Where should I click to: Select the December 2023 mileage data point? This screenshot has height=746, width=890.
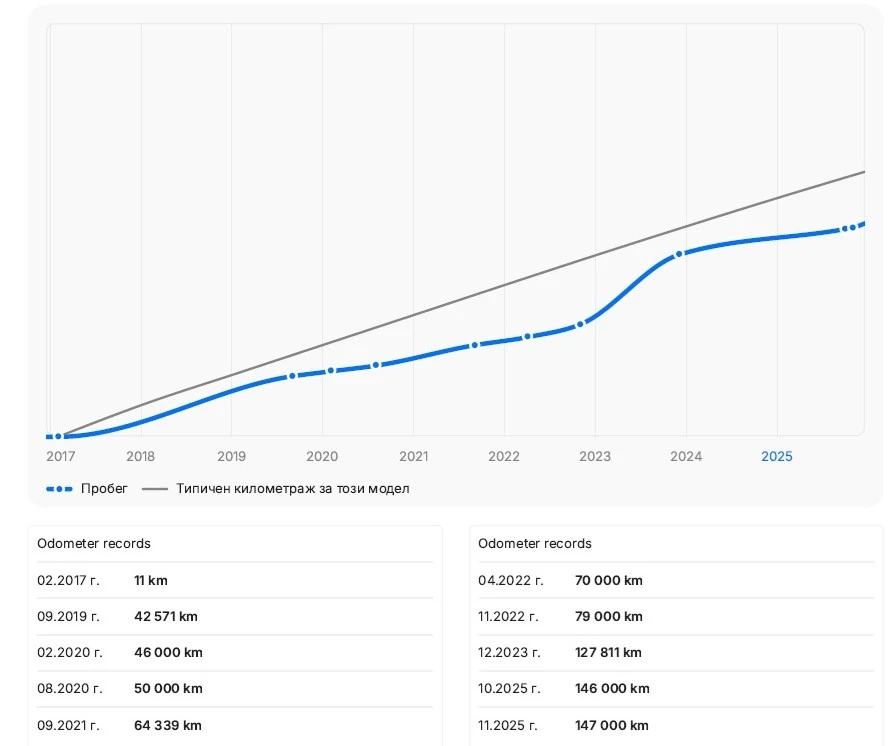(679, 254)
